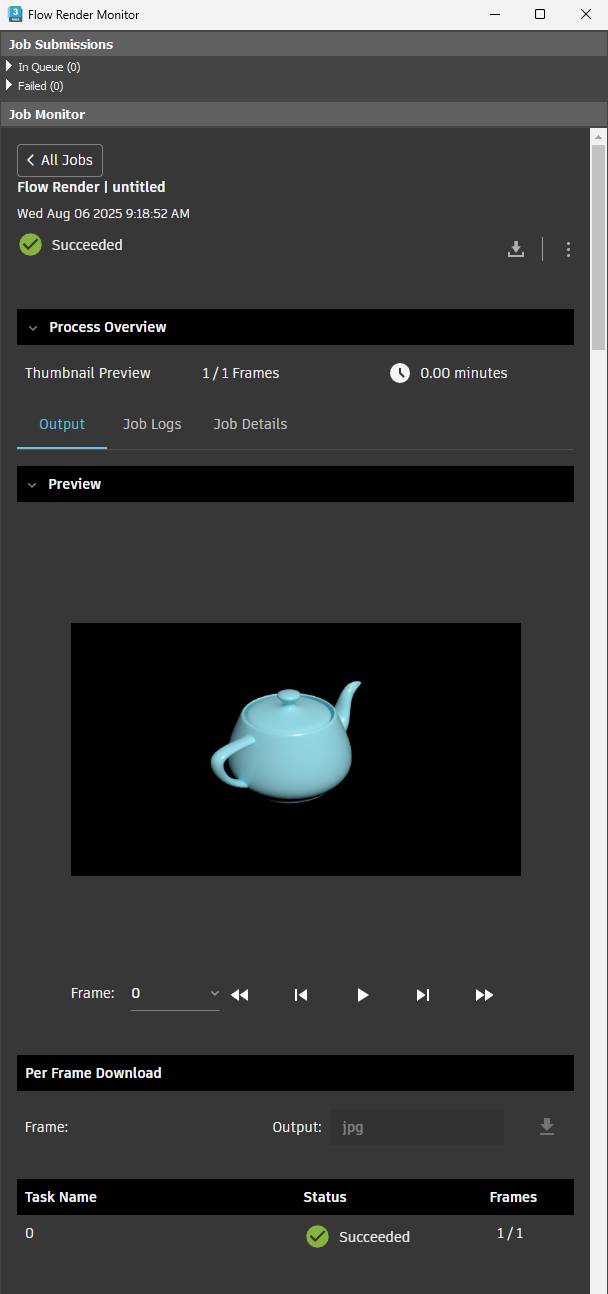Open the three-dot more options menu
Screen dimensions: 608x1294
point(568,249)
